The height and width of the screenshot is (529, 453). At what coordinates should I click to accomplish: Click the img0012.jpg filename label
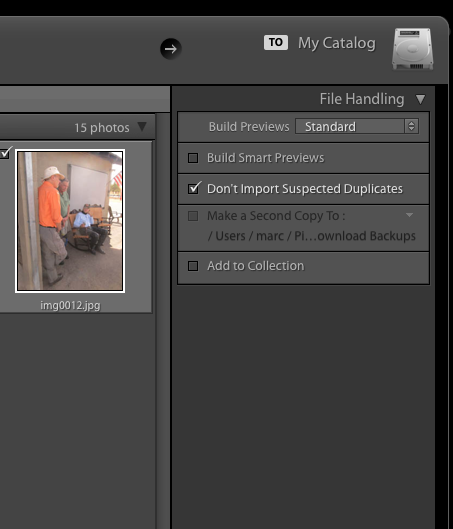coord(70,306)
